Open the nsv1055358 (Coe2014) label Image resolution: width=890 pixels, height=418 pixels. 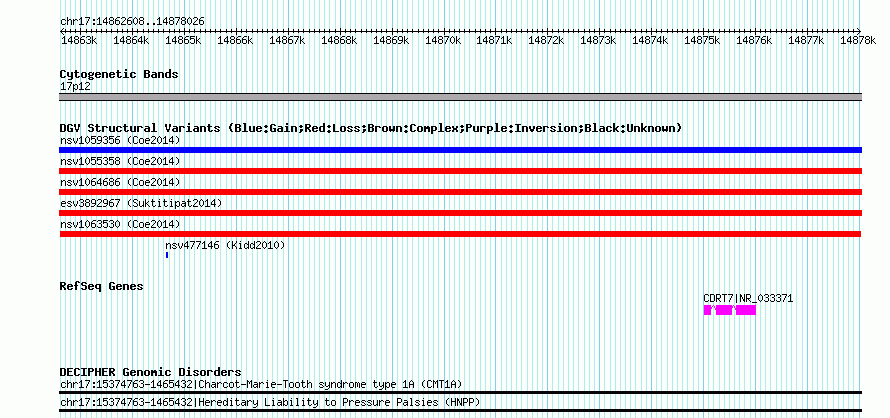pos(120,161)
